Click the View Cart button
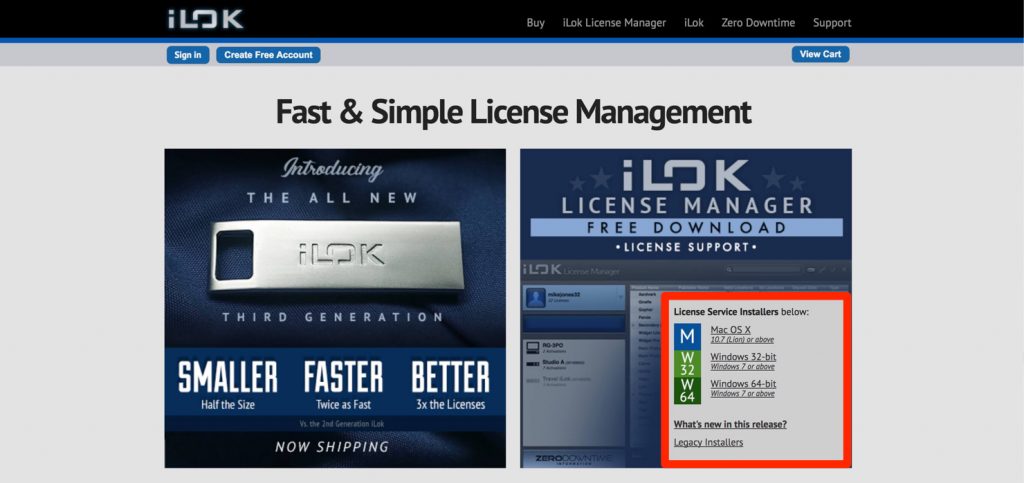Viewport: 1024px width, 483px height. pyautogui.click(x=820, y=54)
